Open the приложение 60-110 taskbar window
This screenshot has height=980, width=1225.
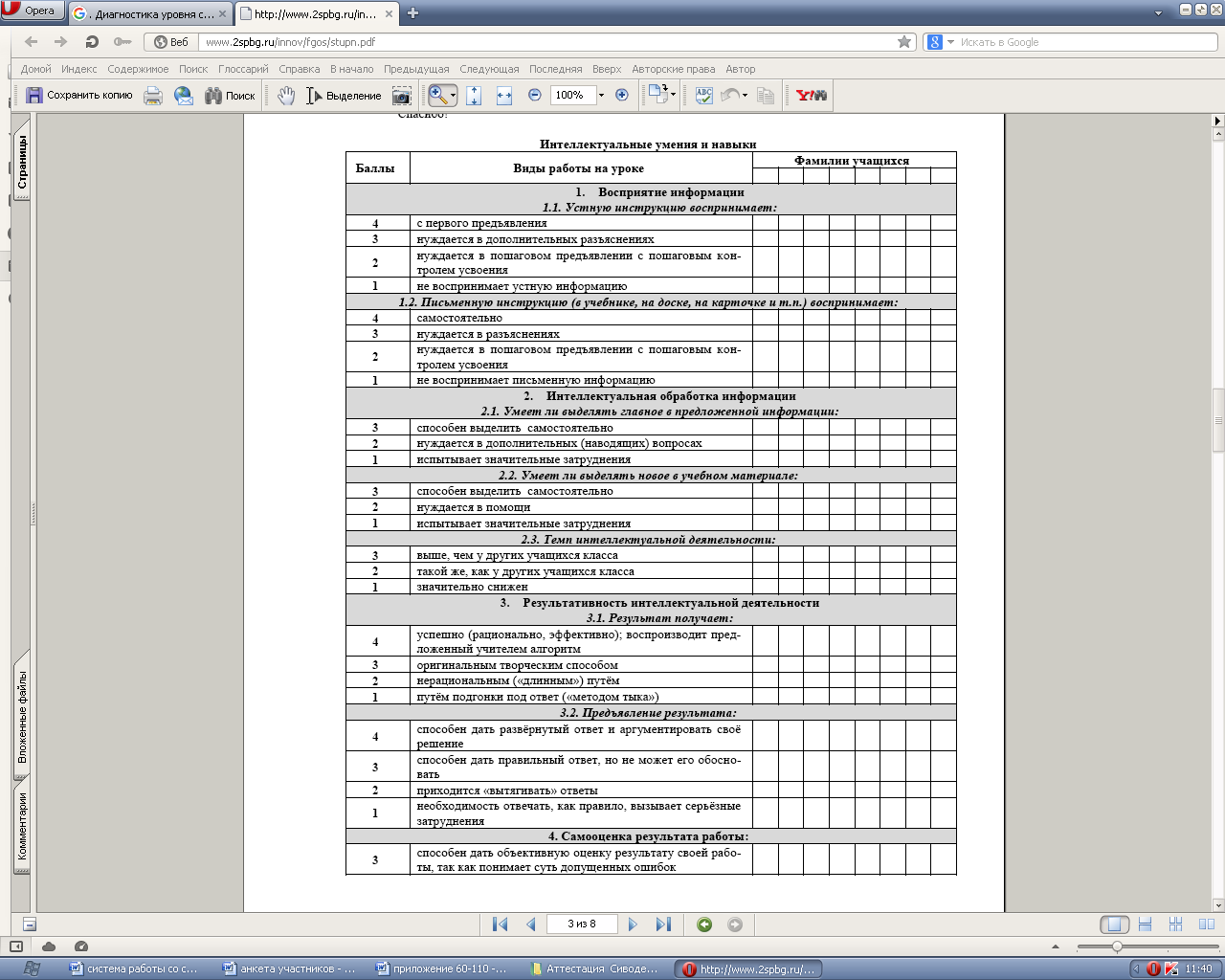point(442,969)
